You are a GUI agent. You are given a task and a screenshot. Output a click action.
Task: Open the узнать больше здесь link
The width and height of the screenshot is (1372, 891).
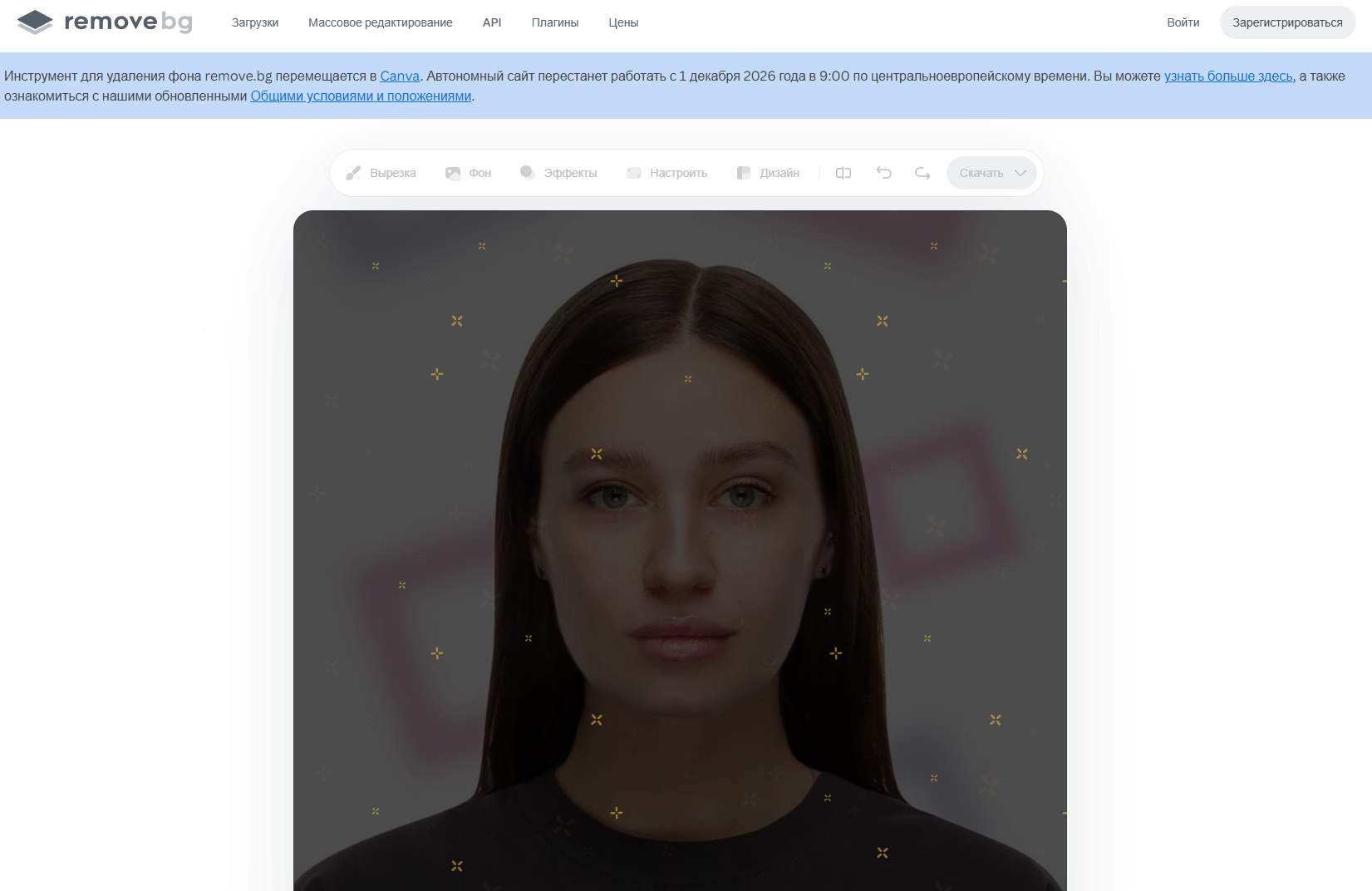point(1228,76)
